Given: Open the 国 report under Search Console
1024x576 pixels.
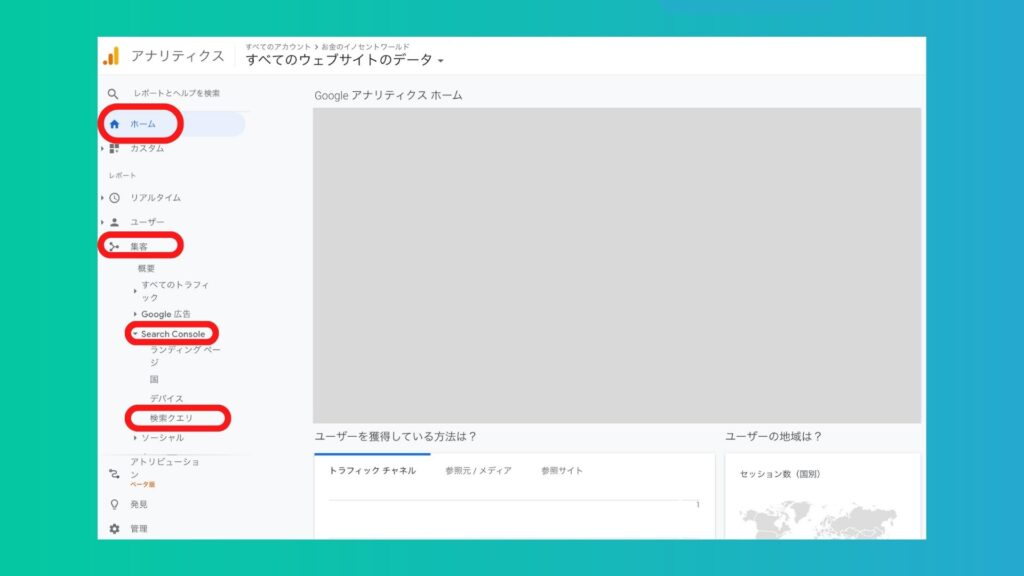Looking at the screenshot, I should pos(154,379).
